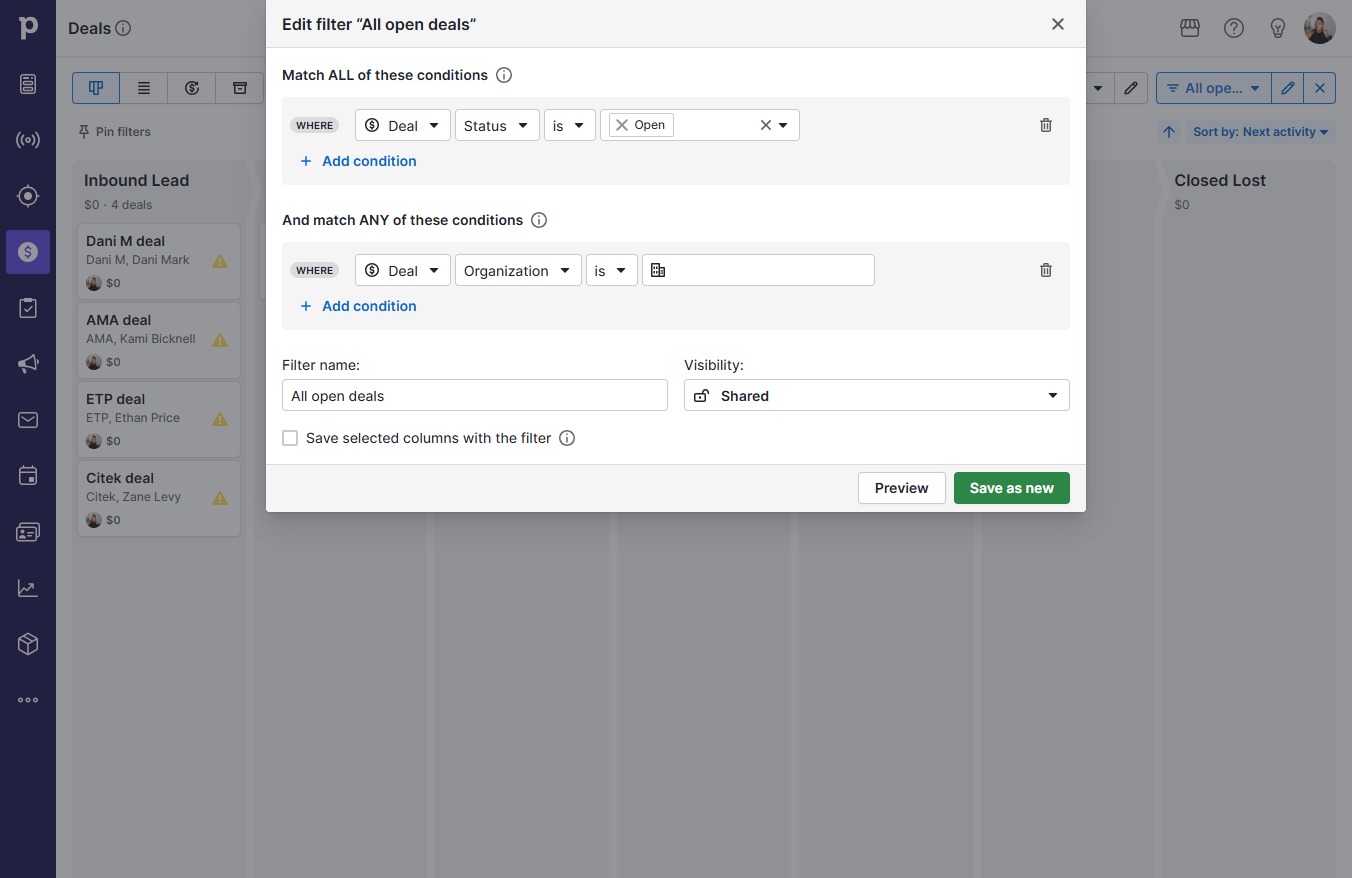The width and height of the screenshot is (1352, 878).
Task: Open the Leads inbox sidebar icon
Action: coord(28,84)
